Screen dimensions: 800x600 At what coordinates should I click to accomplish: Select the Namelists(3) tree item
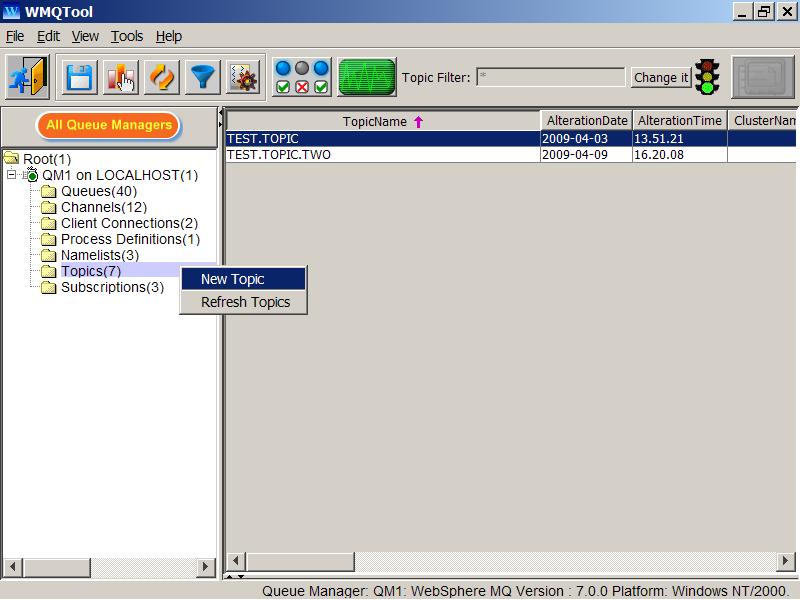point(100,255)
